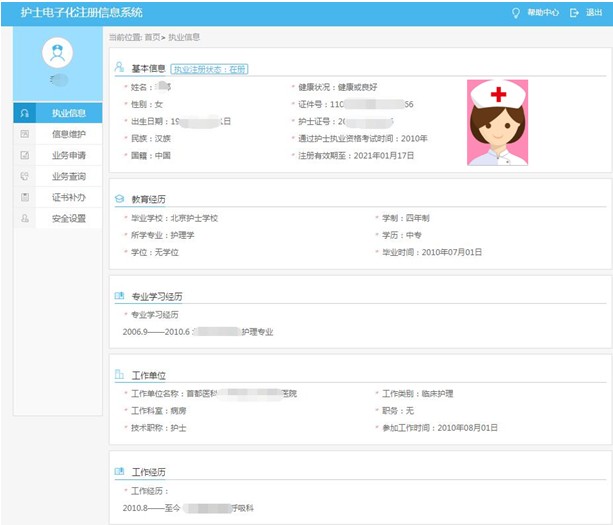The height and width of the screenshot is (525, 613).
Task: Click the 执业注册状态：在册 status badge
Action: click(x=210, y=69)
